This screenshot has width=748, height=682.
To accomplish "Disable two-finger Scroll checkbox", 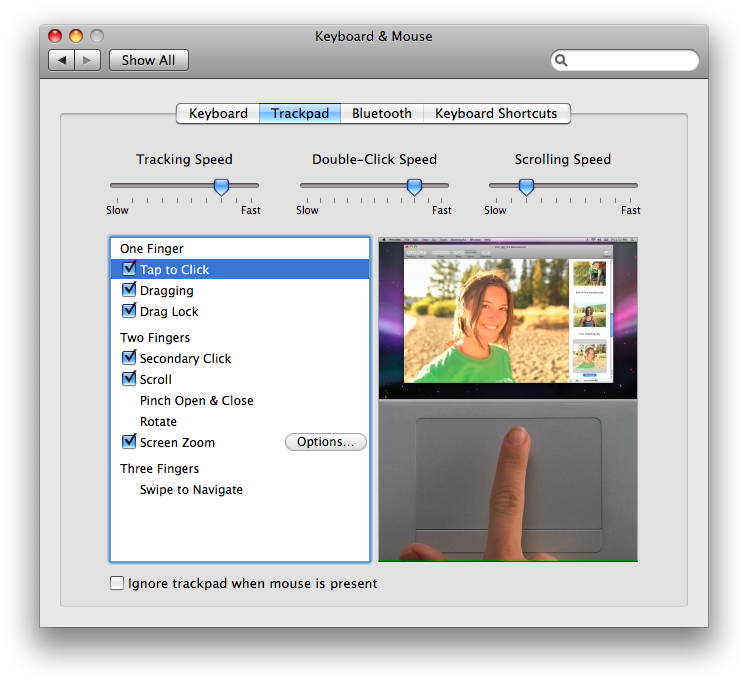I will tap(129, 379).
